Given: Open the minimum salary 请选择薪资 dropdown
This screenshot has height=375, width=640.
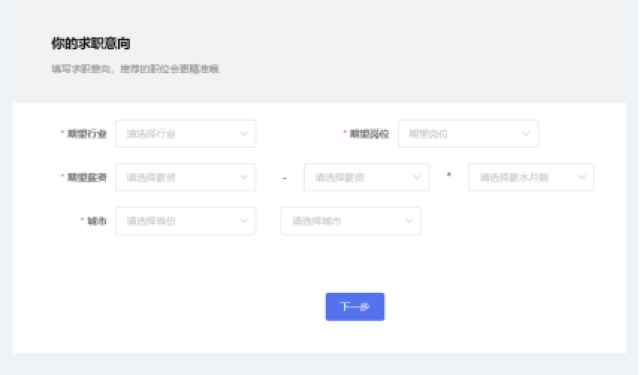Looking at the screenshot, I should pos(185,177).
